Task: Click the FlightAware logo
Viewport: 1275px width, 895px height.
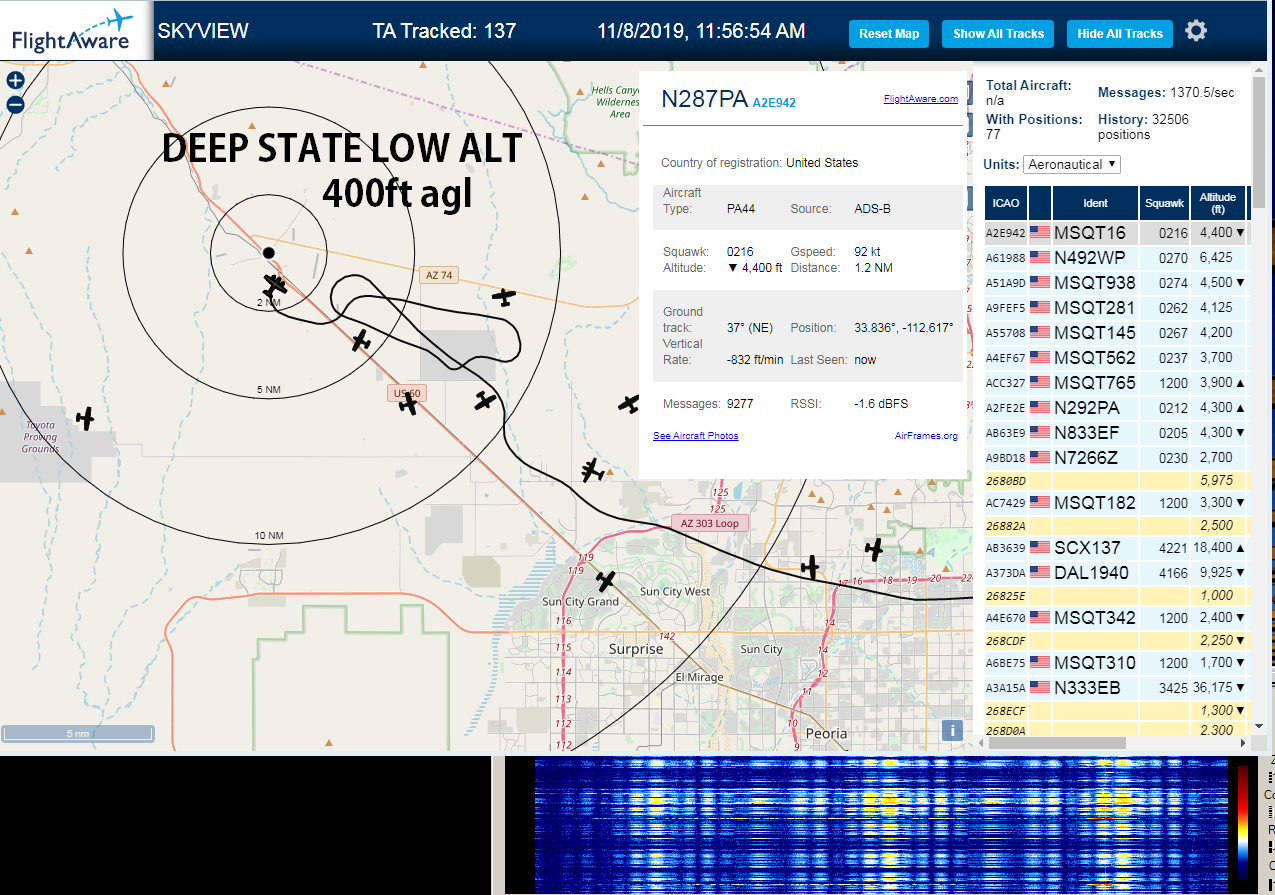Action: (76, 31)
